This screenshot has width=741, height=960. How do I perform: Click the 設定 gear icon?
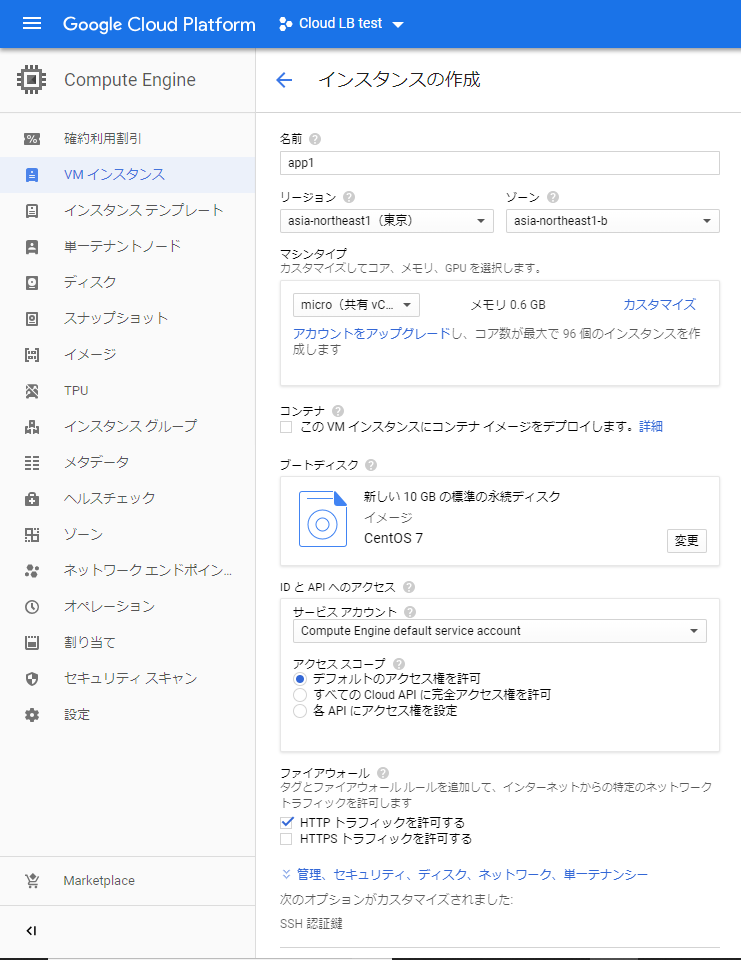[x=32, y=714]
